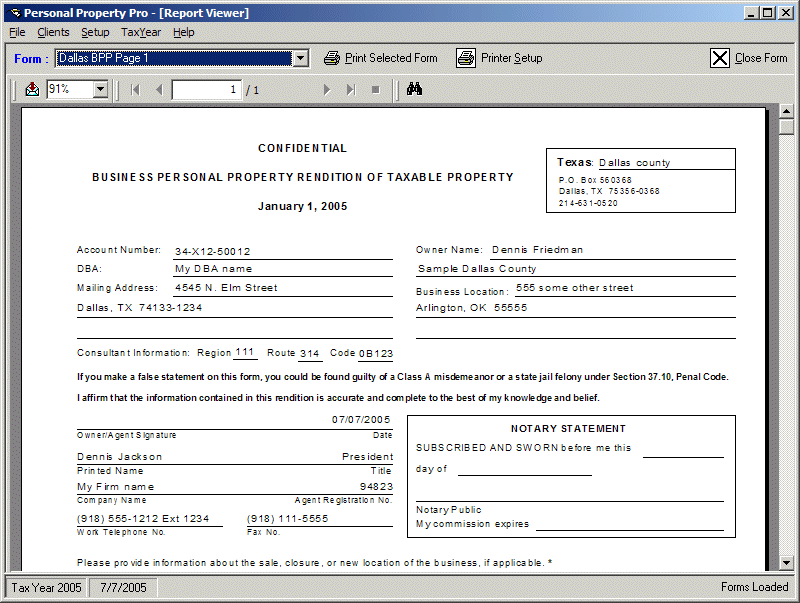Click DBA value My DBA name
Viewport: 800px width, 603px height.
[214, 269]
